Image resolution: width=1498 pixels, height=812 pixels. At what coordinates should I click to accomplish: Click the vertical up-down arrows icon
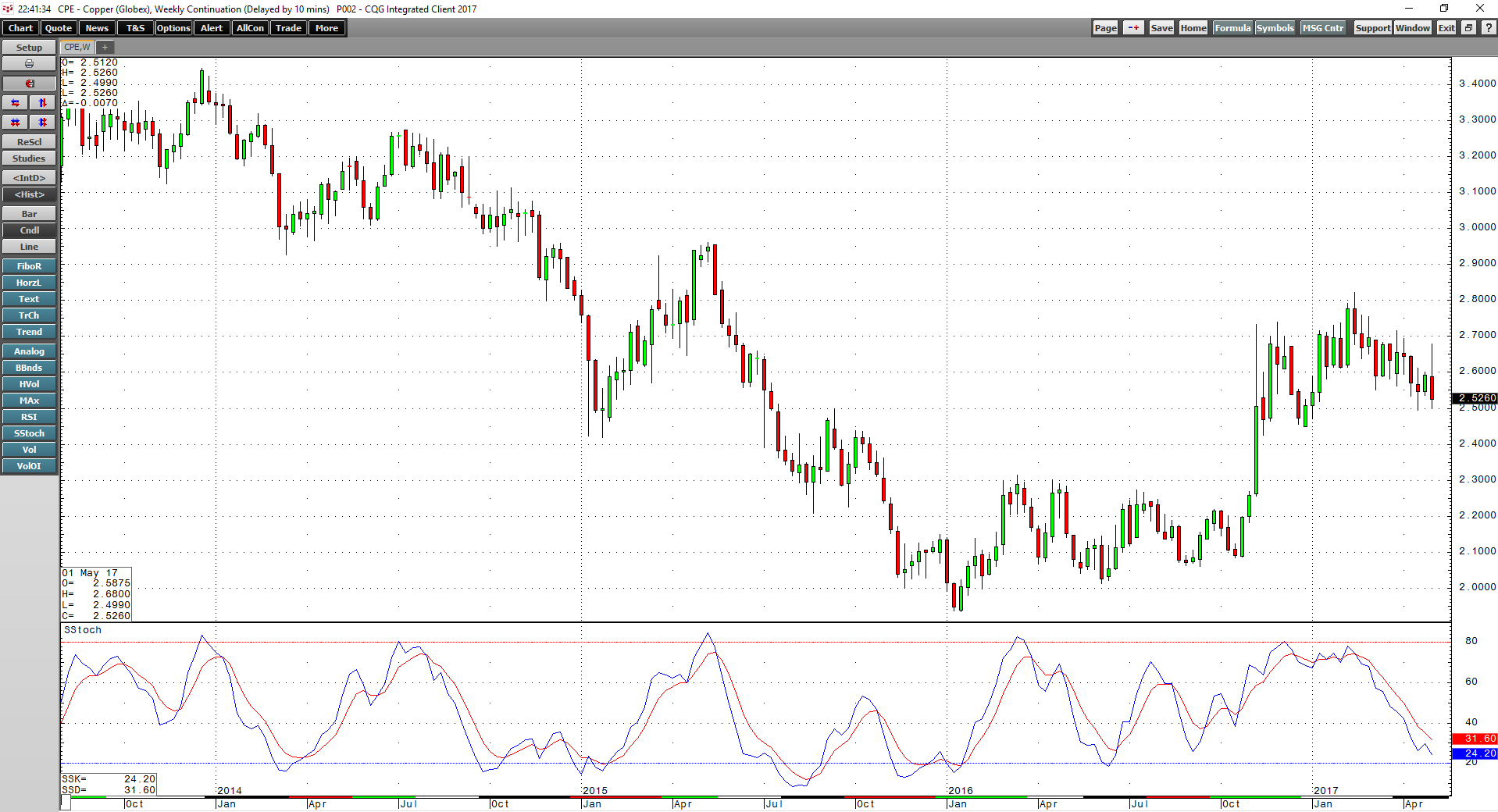point(41,102)
